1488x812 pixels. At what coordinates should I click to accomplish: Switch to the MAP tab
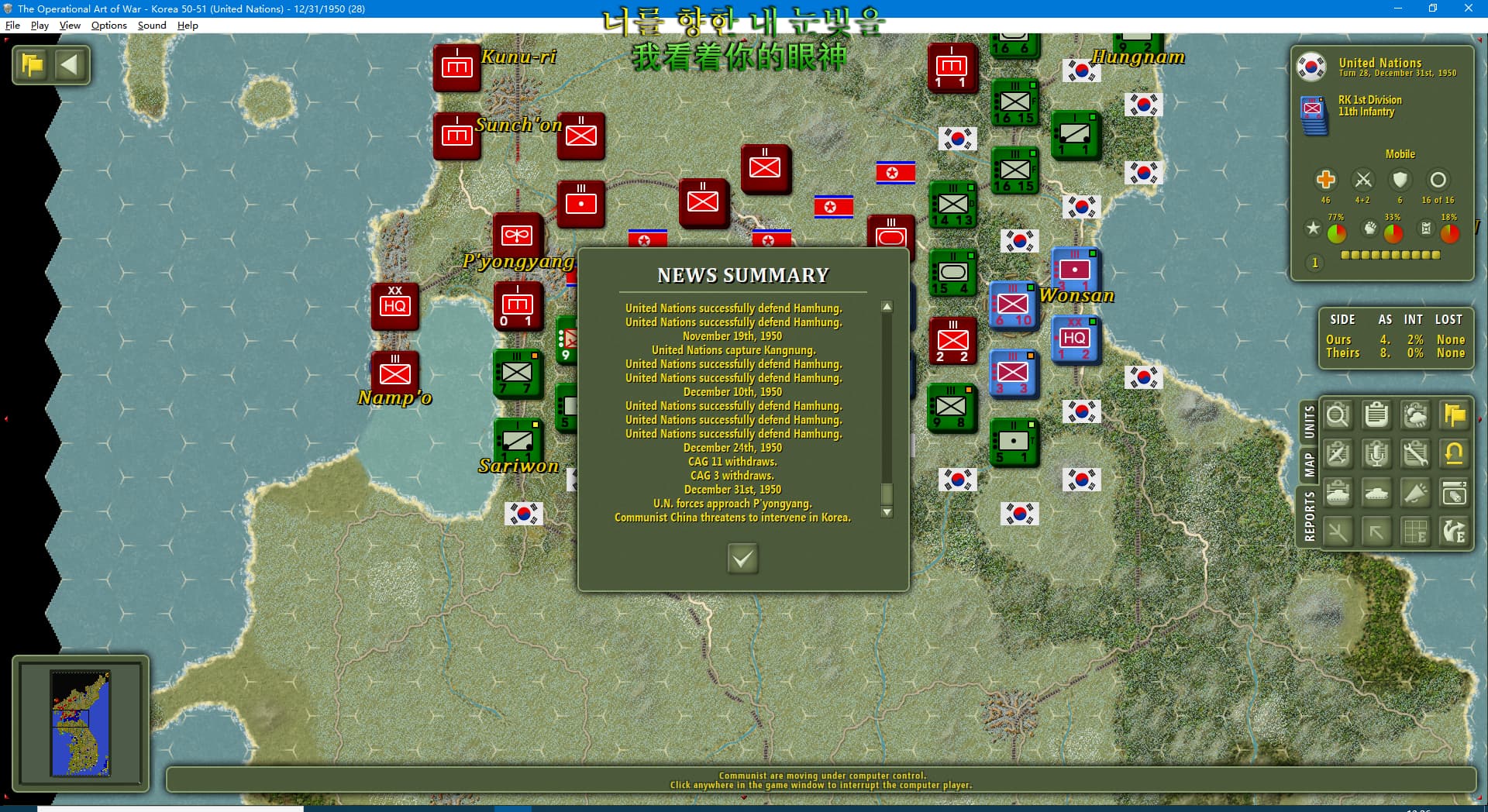(x=1309, y=465)
